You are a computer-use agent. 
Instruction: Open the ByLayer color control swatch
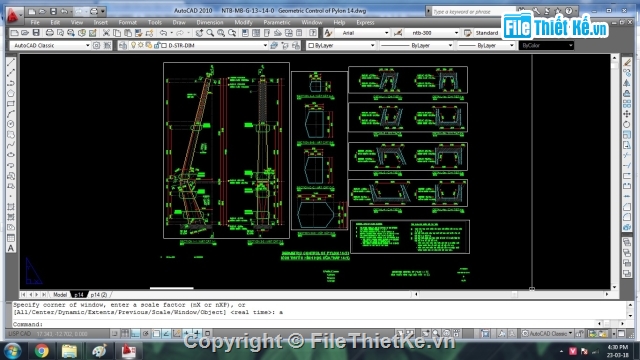click(341, 45)
